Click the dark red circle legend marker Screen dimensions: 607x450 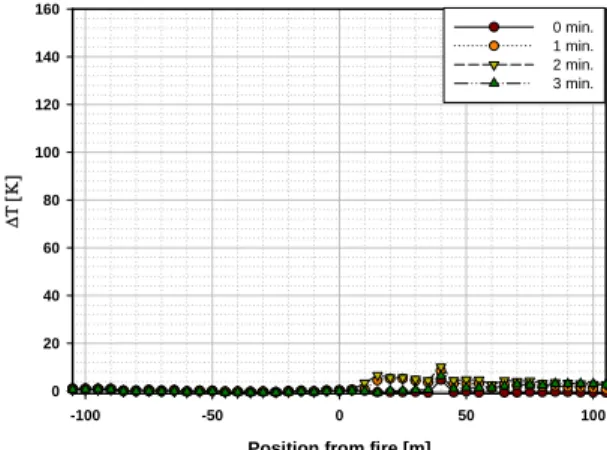(x=494, y=27)
